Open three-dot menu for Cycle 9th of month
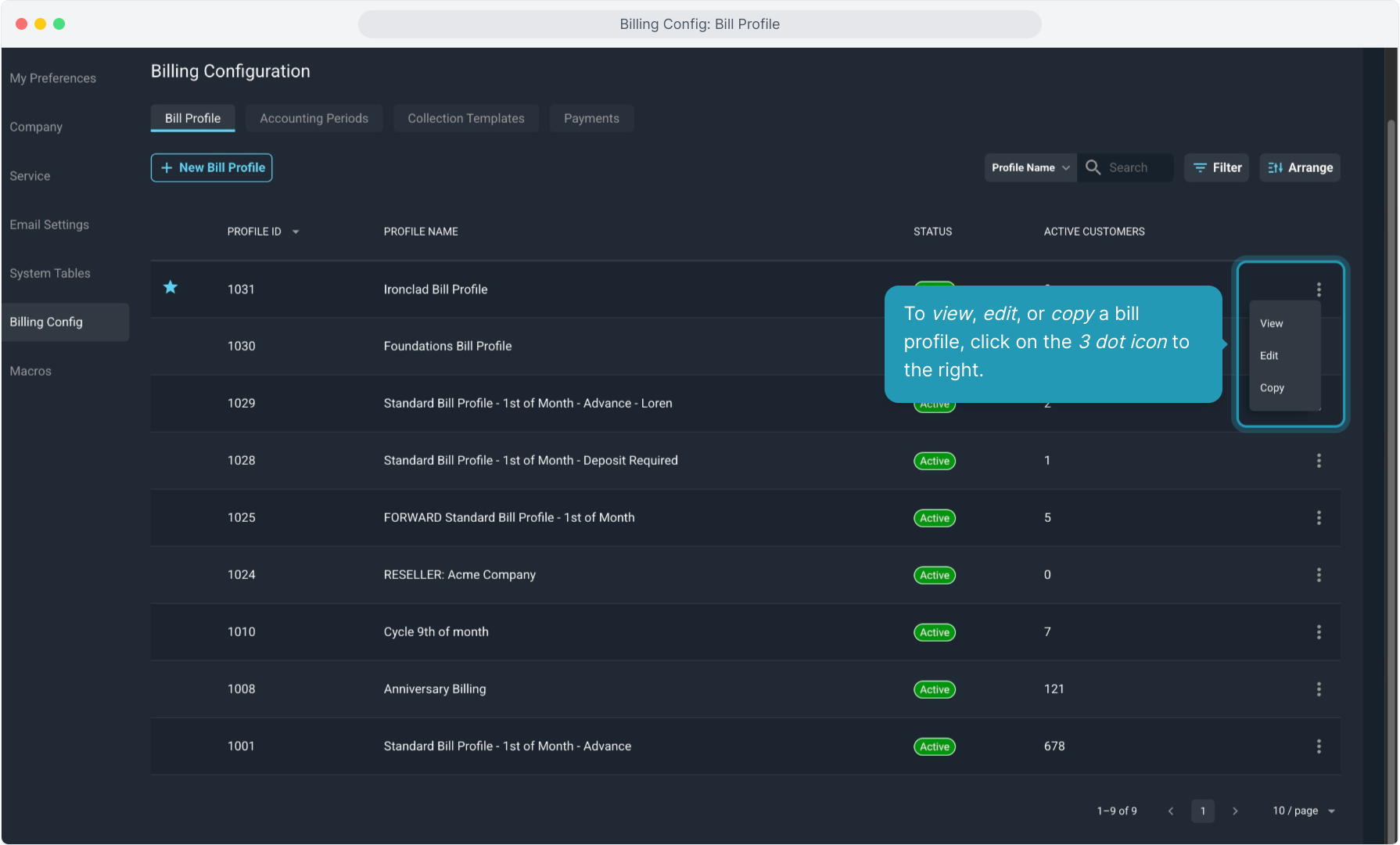The width and height of the screenshot is (1400, 845). click(x=1319, y=632)
